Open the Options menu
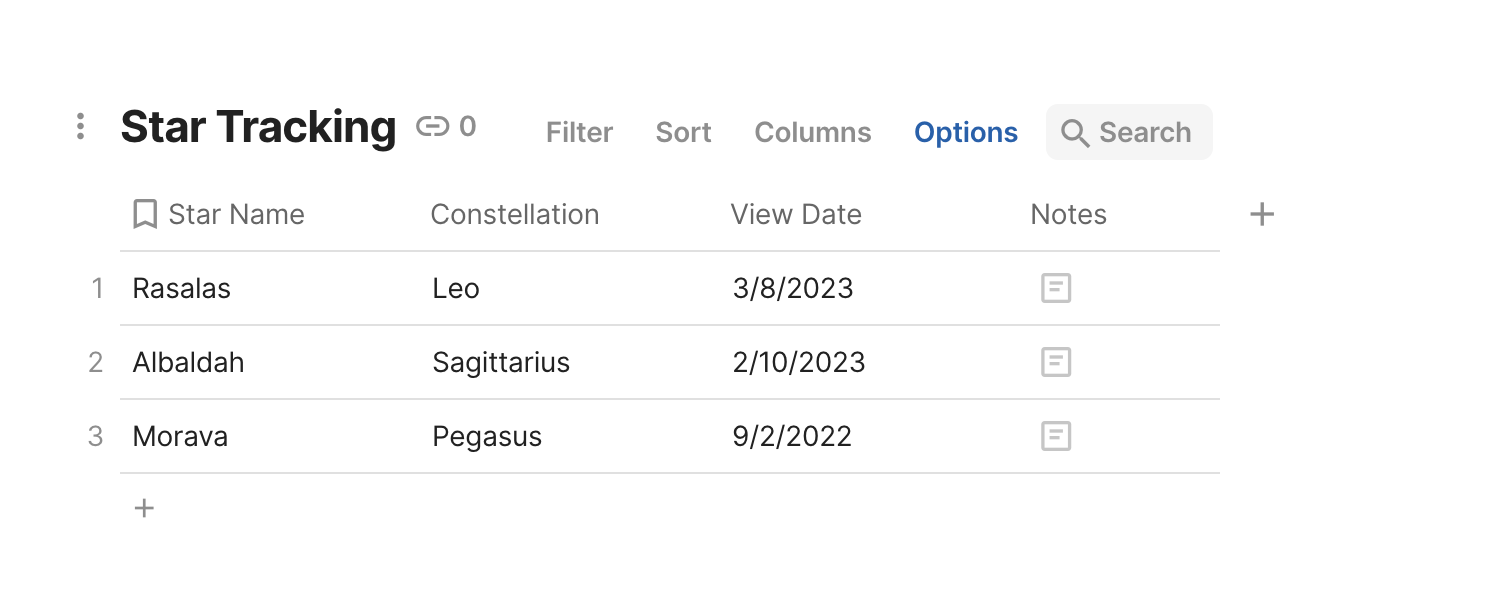1498x590 pixels. [x=966, y=131]
